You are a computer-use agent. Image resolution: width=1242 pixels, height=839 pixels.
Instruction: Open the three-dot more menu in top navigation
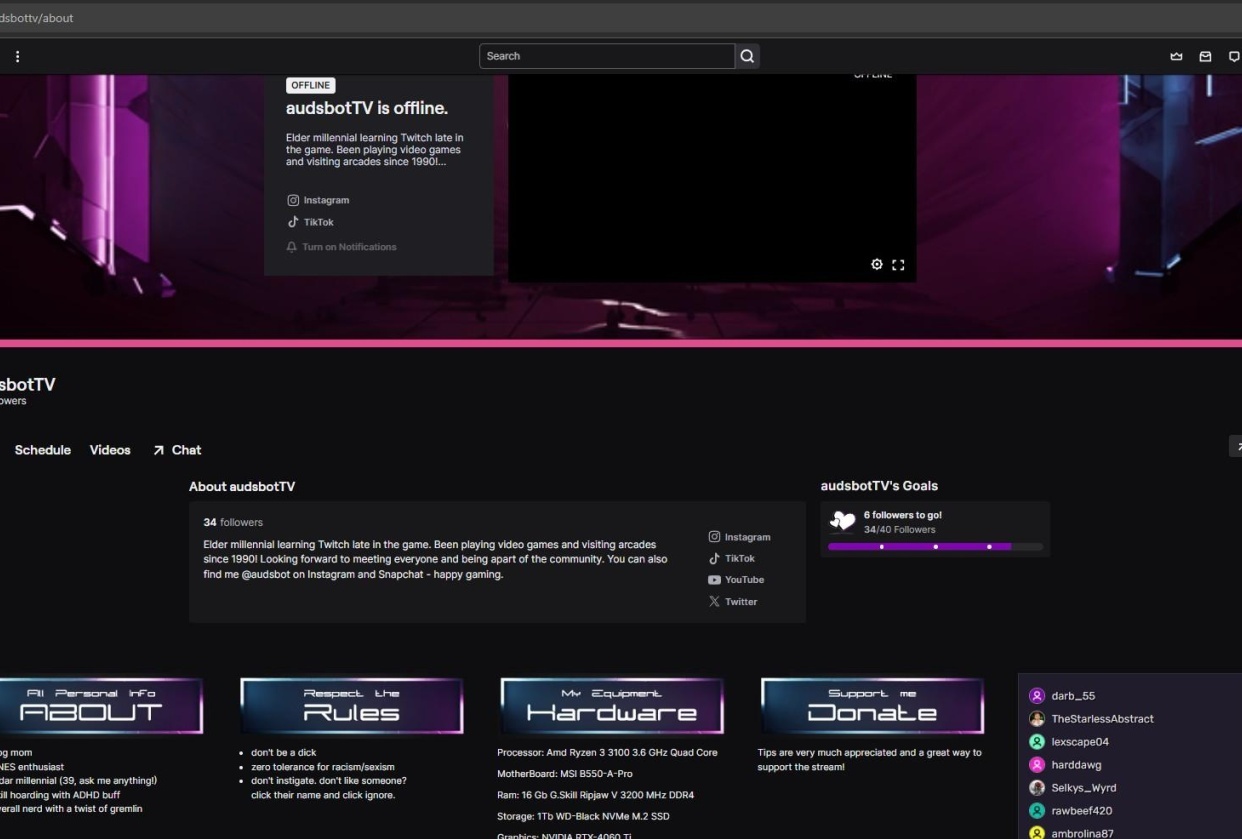tap(18, 57)
